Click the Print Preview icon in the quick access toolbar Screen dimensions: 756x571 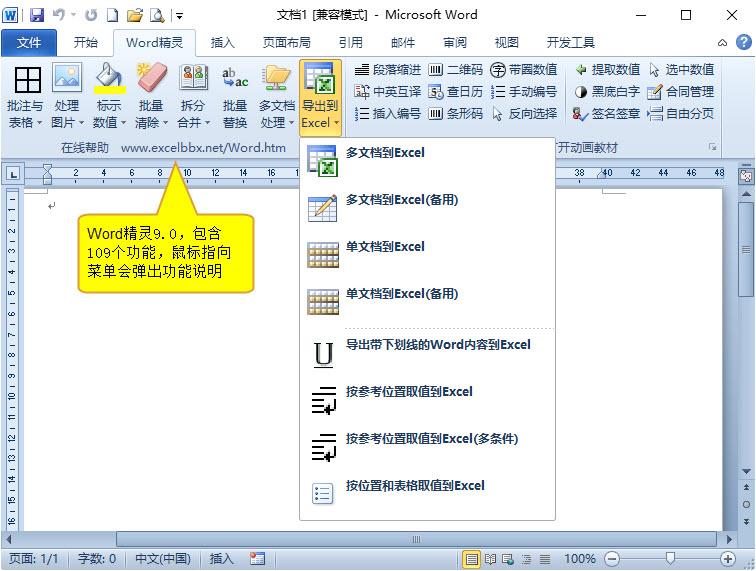coord(157,15)
